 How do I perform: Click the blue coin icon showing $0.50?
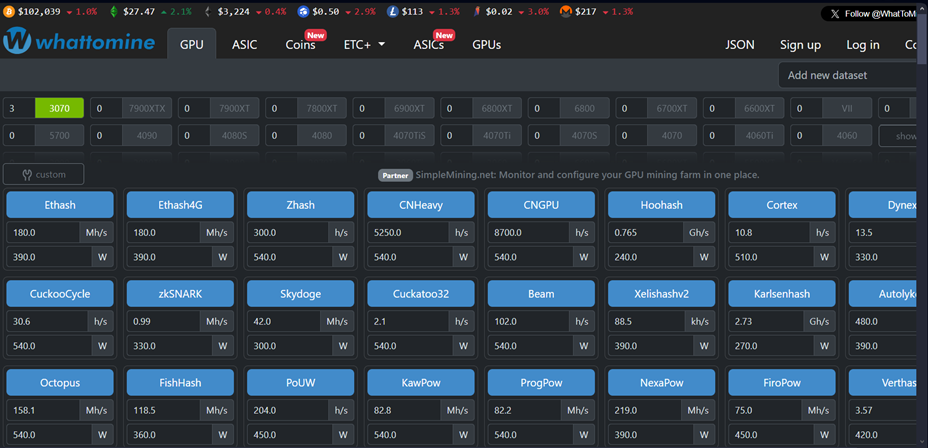coord(303,11)
